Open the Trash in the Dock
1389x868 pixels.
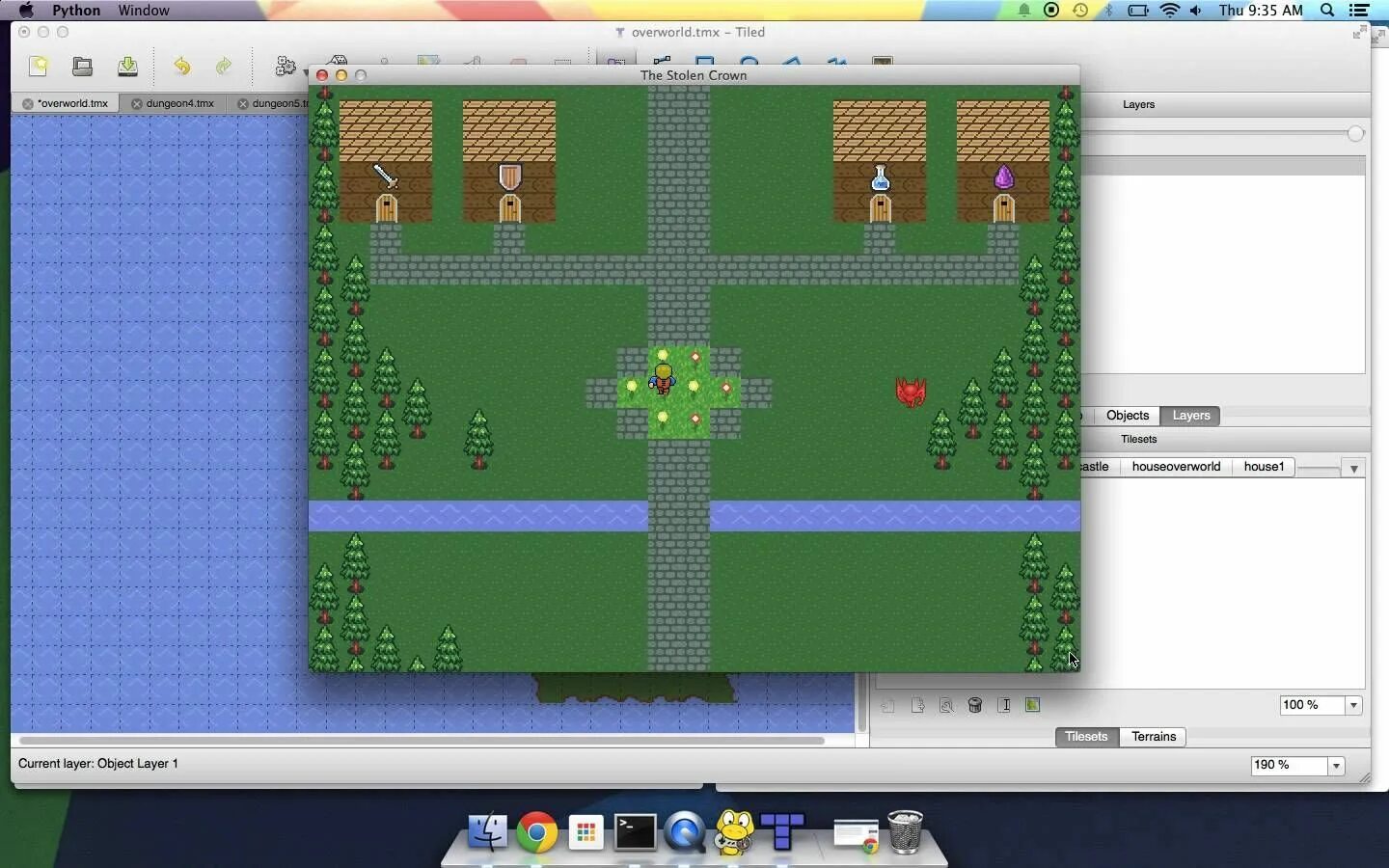[x=905, y=831]
